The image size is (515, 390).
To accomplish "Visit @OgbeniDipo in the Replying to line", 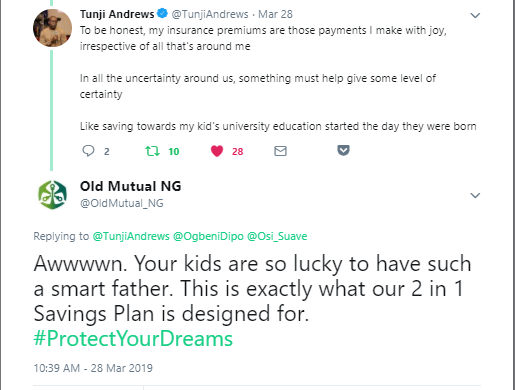I will pos(208,236).
